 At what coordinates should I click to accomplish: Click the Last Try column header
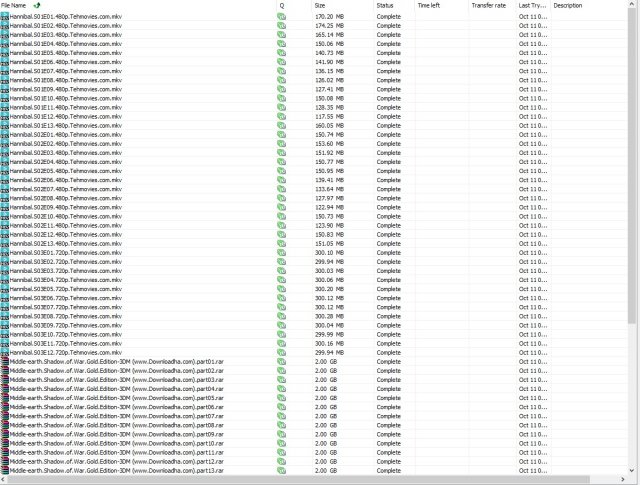click(x=532, y=6)
